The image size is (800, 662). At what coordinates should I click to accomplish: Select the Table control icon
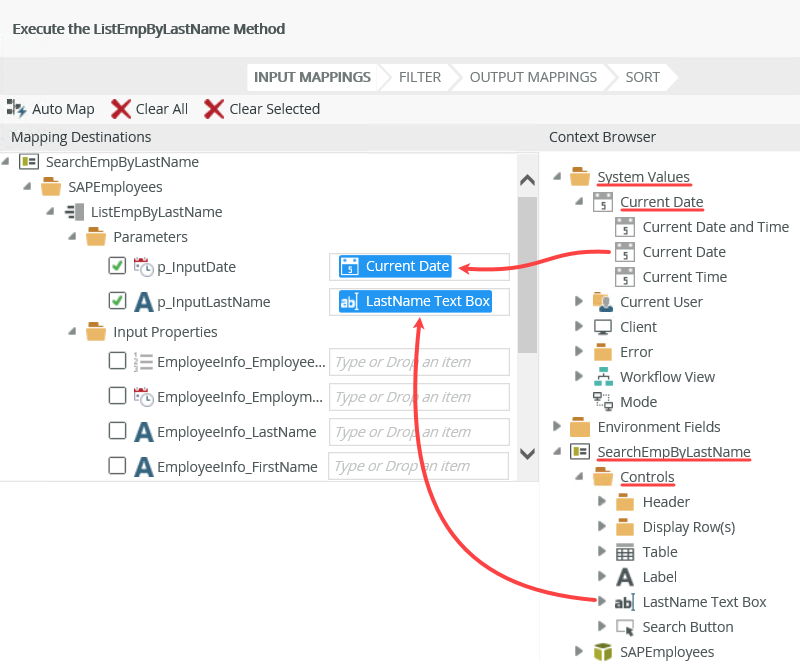click(625, 552)
